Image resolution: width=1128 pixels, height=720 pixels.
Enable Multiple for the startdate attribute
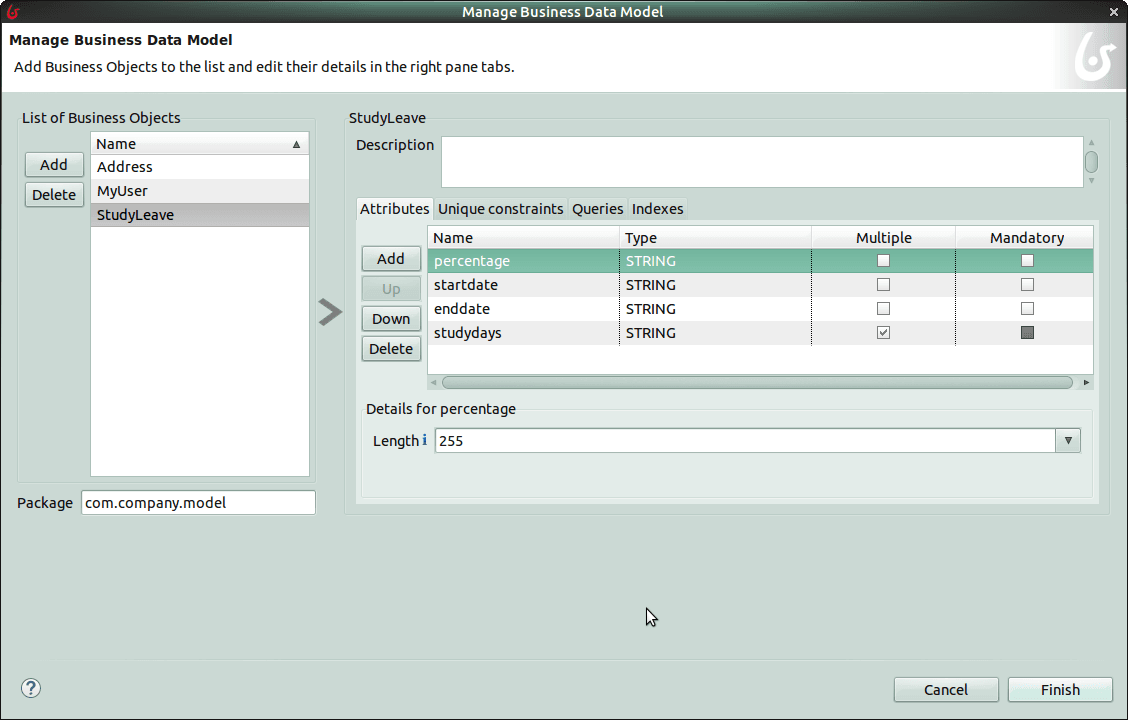(883, 284)
